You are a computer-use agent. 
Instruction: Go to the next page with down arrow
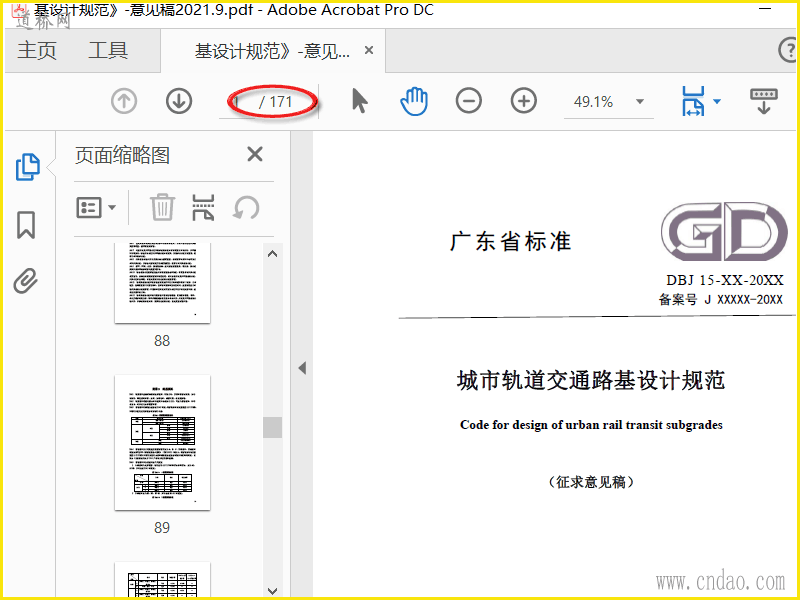179,101
